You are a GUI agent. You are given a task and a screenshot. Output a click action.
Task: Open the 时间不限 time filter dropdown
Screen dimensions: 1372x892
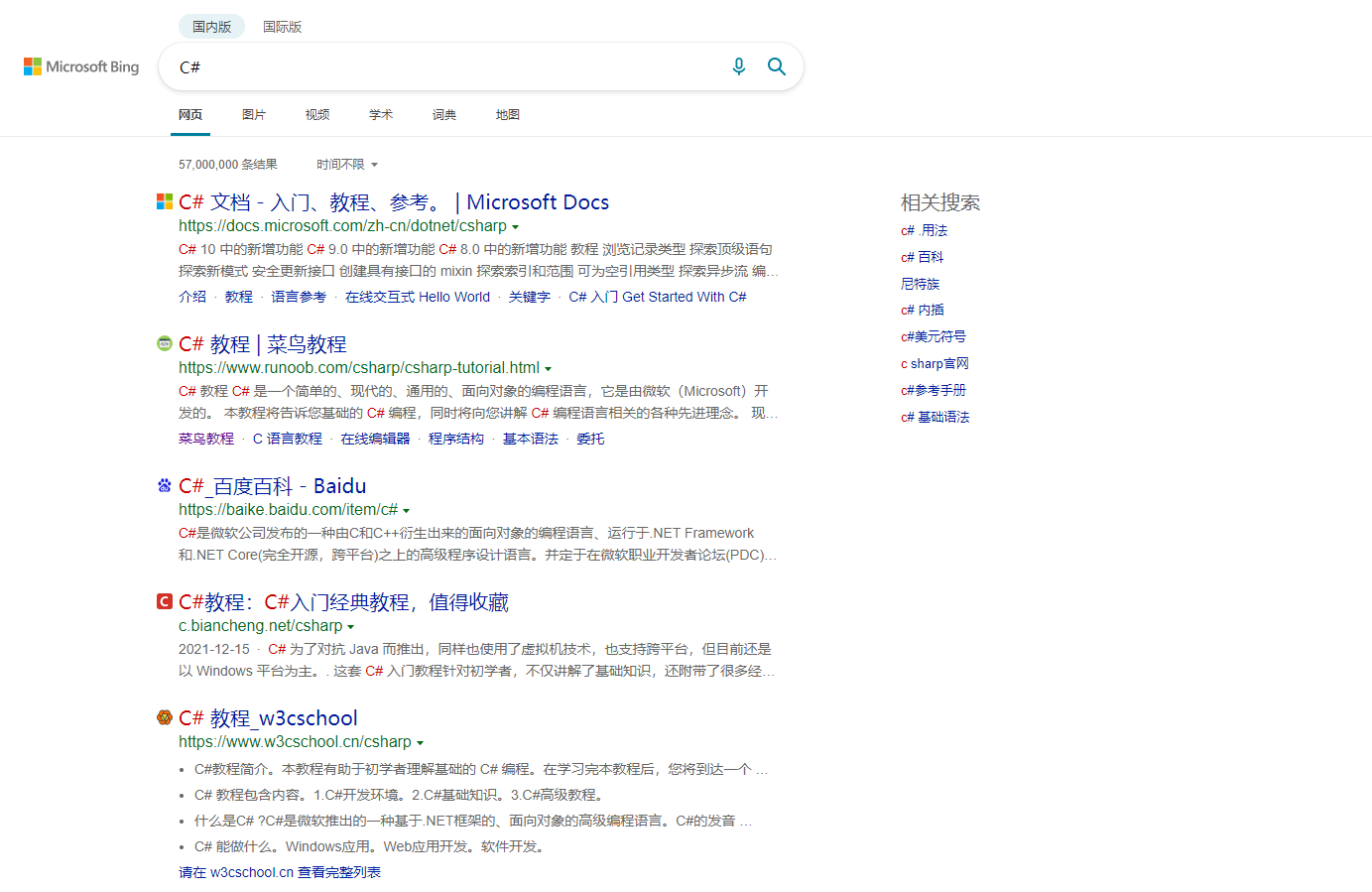(x=347, y=165)
